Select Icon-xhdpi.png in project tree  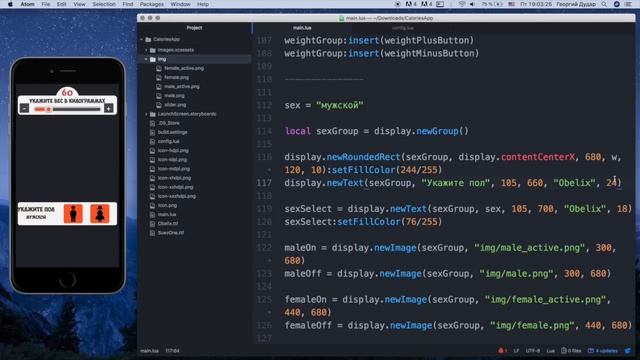tap(174, 178)
